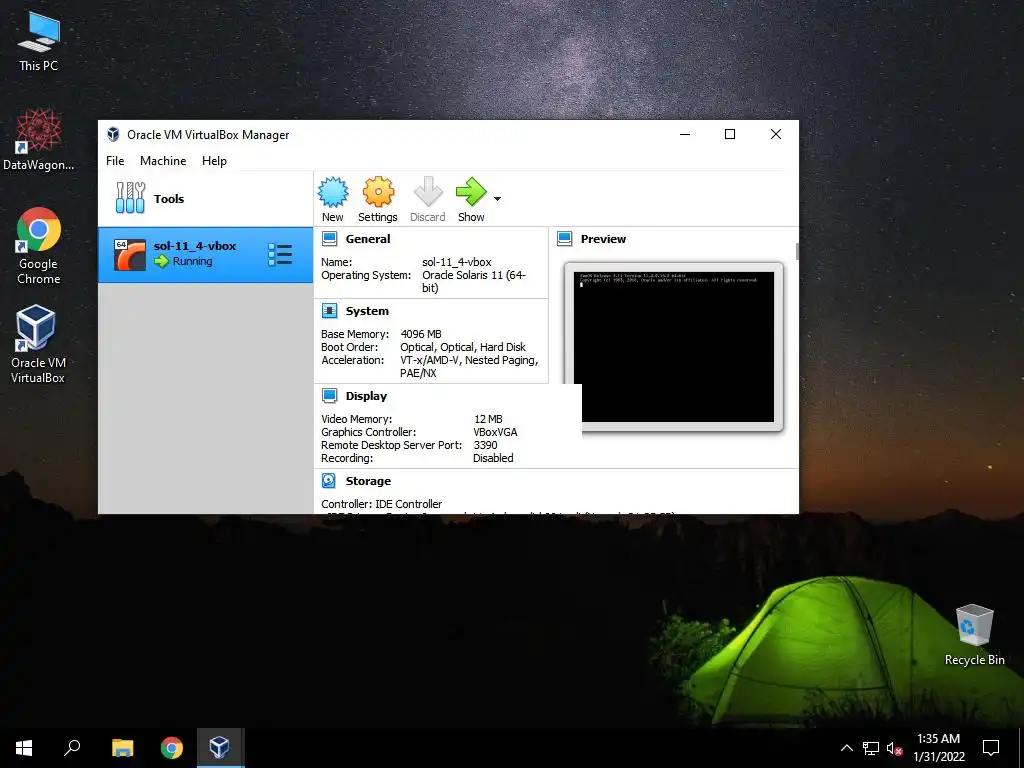Click the New machine toolbar icon
Image resolution: width=1024 pixels, height=768 pixels.
pos(332,192)
